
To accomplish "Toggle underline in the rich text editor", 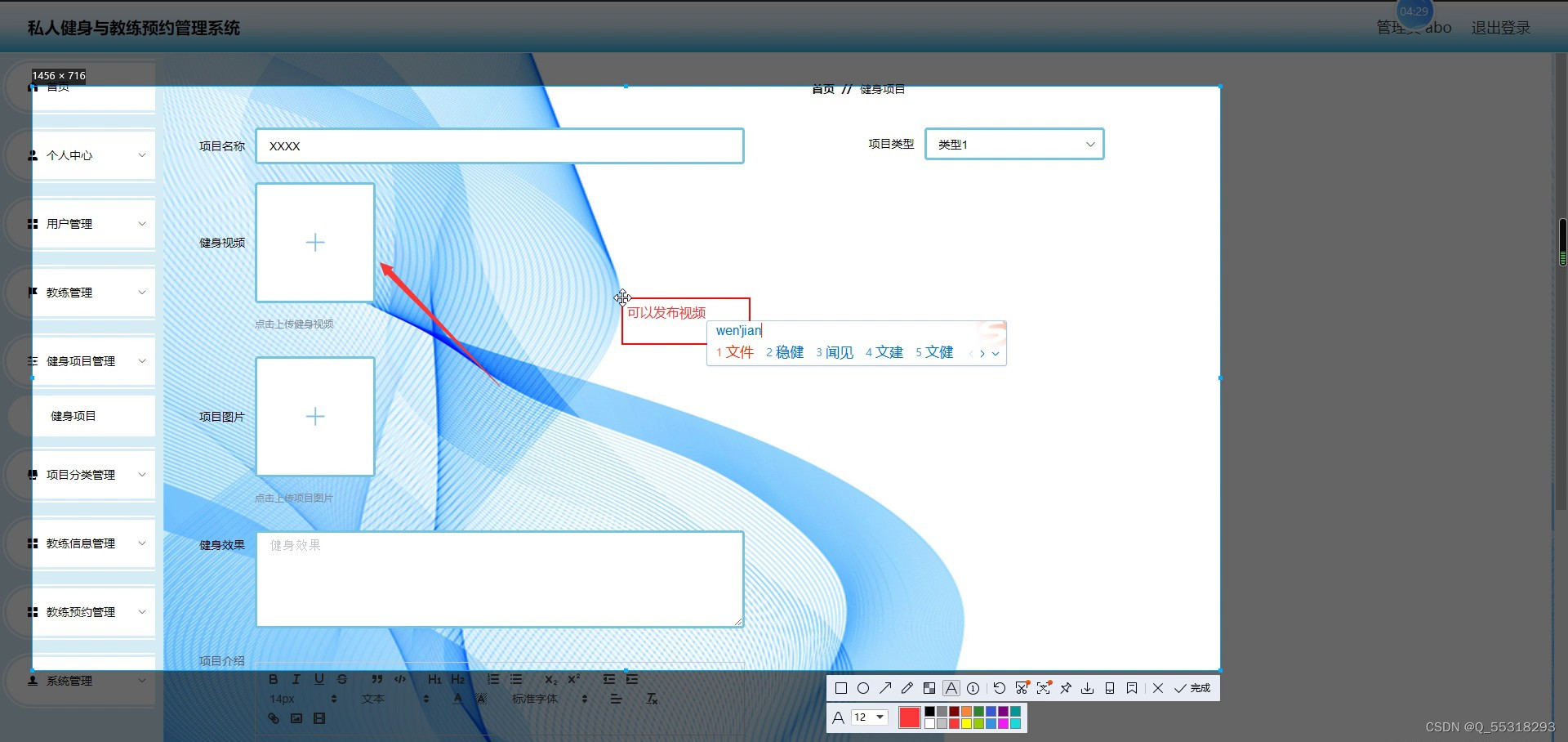I will pyautogui.click(x=319, y=679).
